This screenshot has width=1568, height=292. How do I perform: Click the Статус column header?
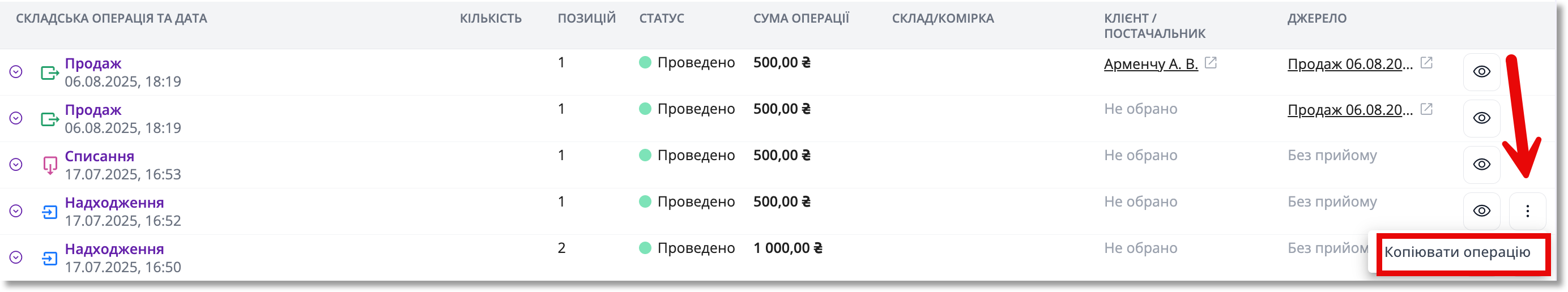pyautogui.click(x=662, y=18)
